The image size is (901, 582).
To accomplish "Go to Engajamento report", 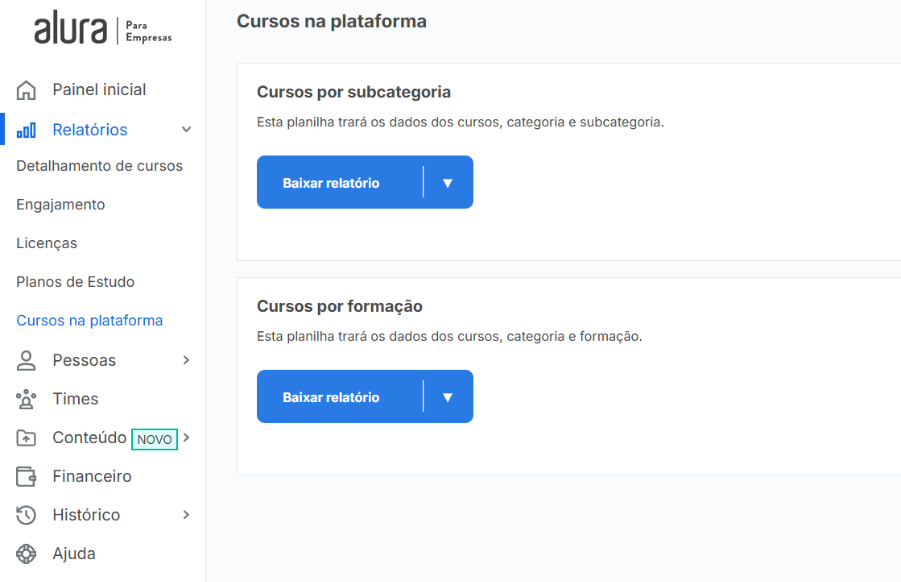I will tap(60, 205).
